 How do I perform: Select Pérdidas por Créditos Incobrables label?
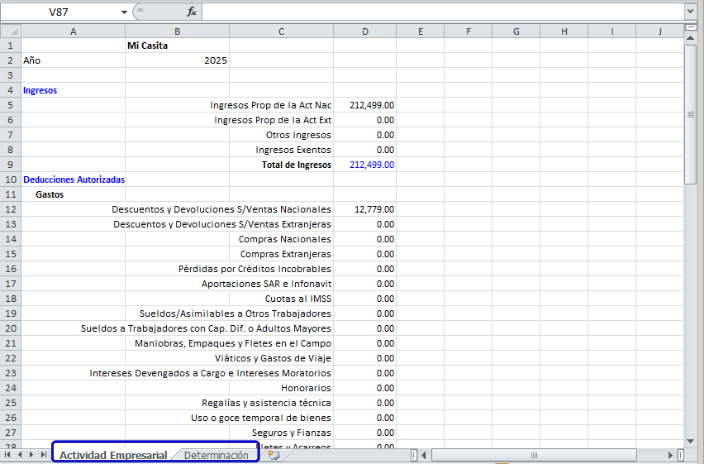(x=255, y=269)
